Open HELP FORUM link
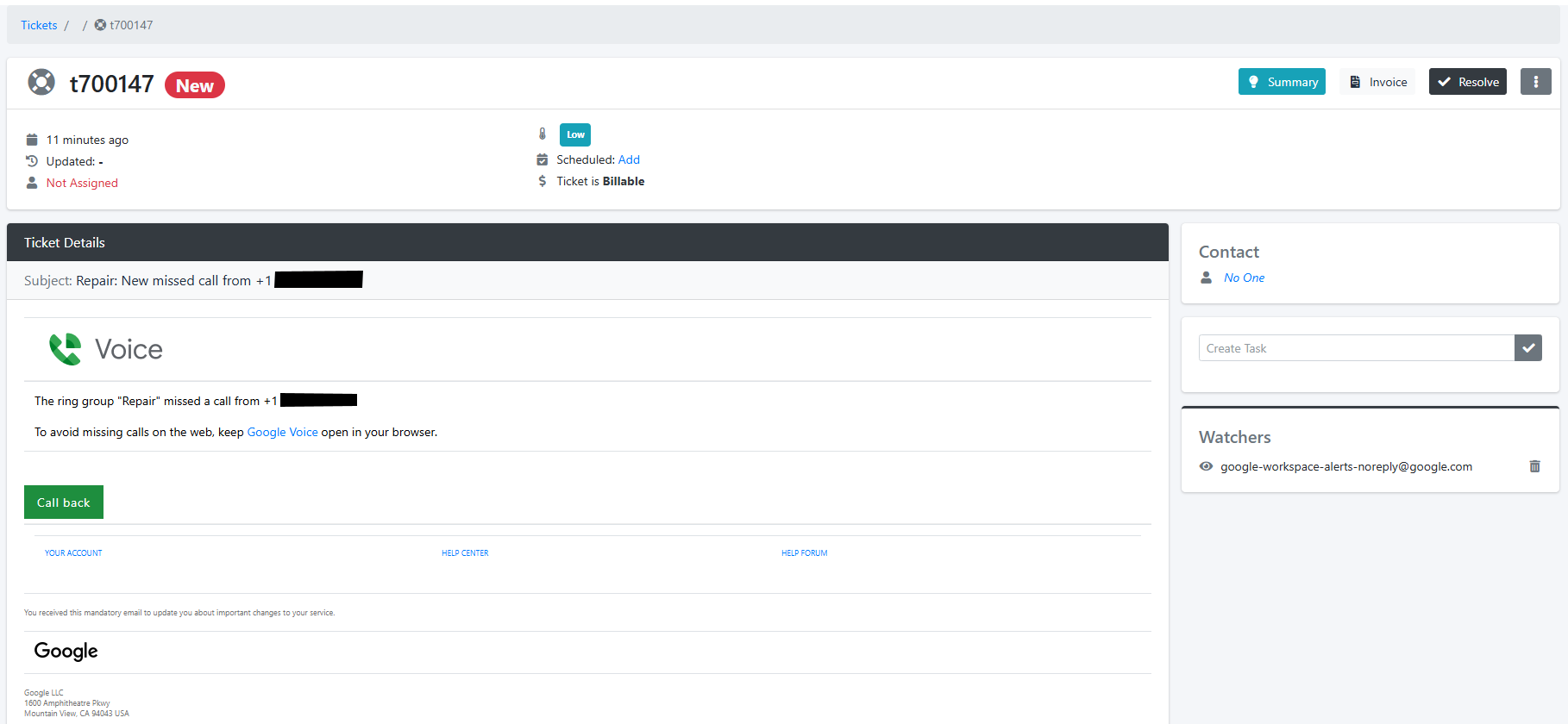Screen dimensions: 1568x724 [805, 553]
